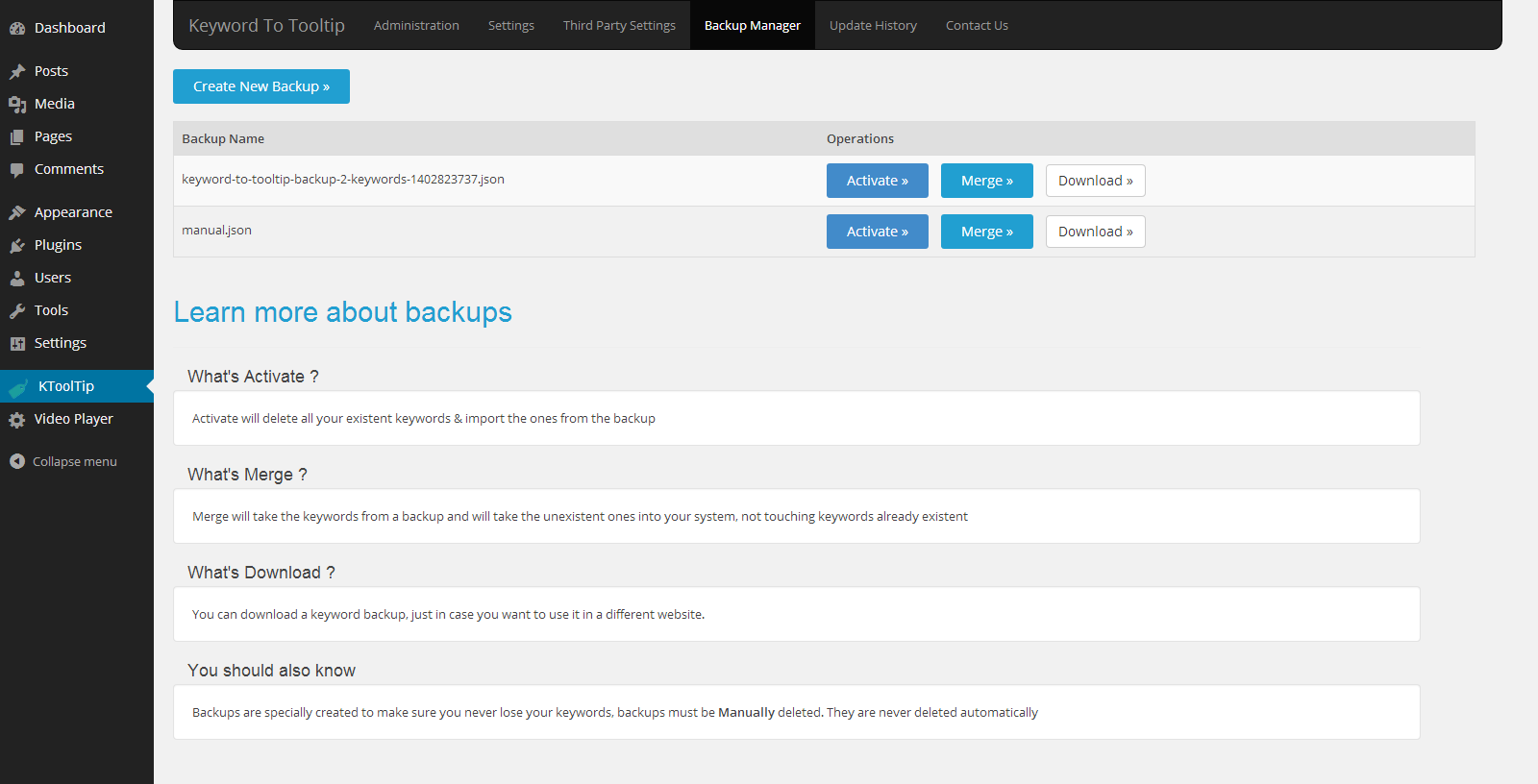Click the Plugins plug icon
The height and width of the screenshot is (784, 1538).
click(x=17, y=246)
